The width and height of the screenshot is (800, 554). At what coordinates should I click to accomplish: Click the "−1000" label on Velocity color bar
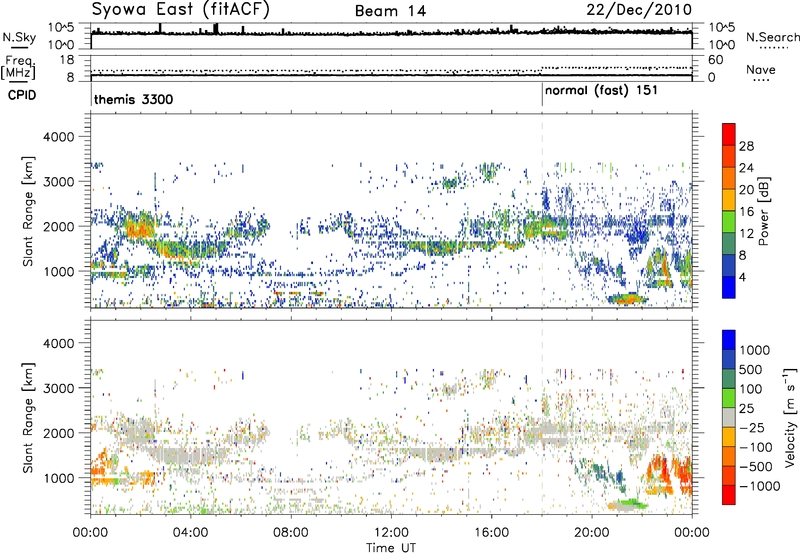pyautogui.click(x=760, y=486)
